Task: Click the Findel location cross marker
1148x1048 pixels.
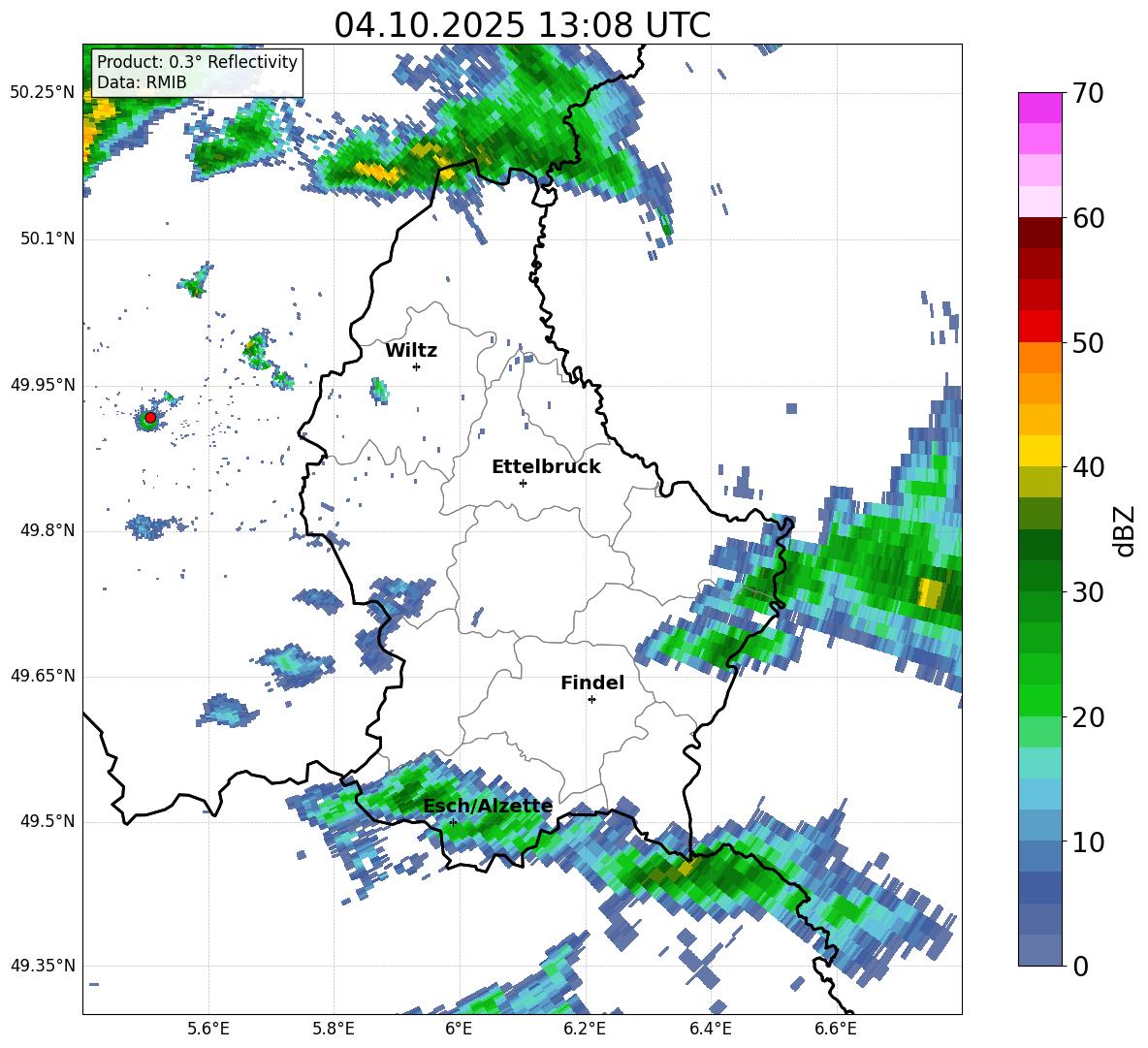Action: coord(591,700)
